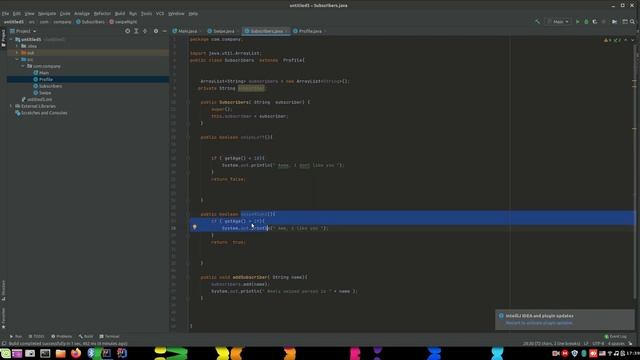The height and width of the screenshot is (360, 640).
Task: Fold the addSubscriber method gutter marker
Action: click(188, 277)
